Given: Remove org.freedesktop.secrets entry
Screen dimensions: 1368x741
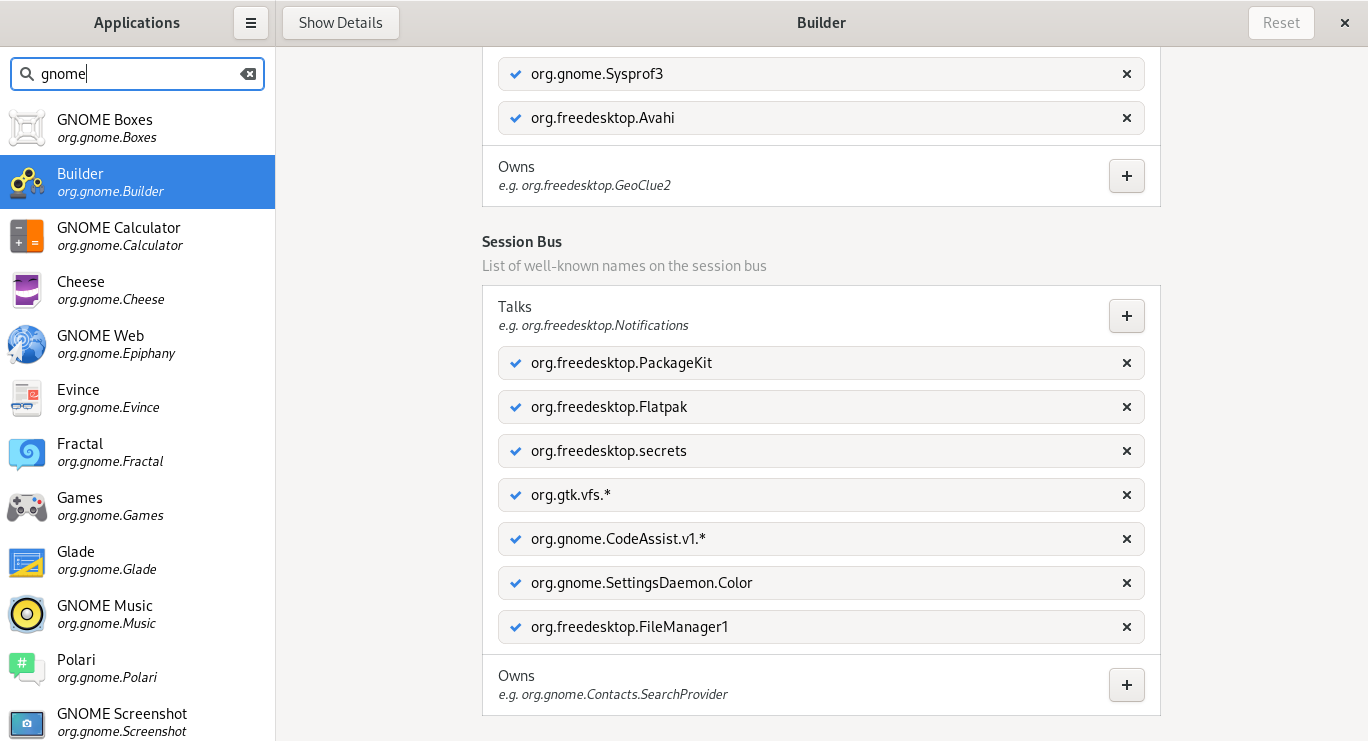Looking at the screenshot, I should click(1127, 451).
